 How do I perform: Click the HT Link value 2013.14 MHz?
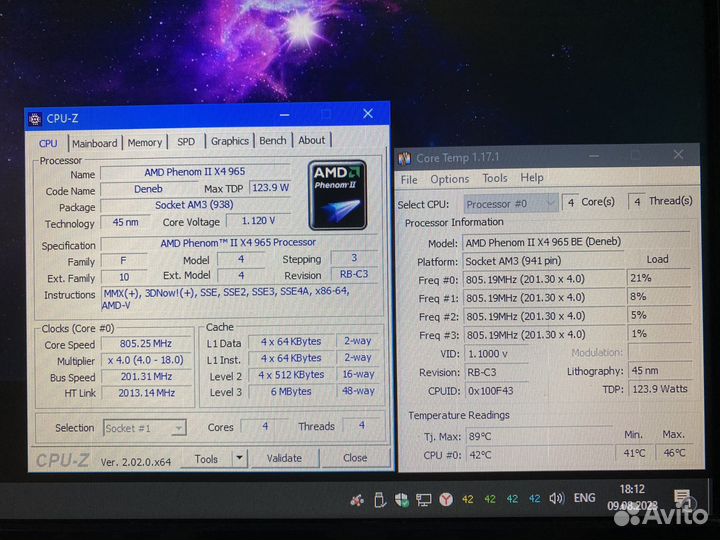point(146,393)
